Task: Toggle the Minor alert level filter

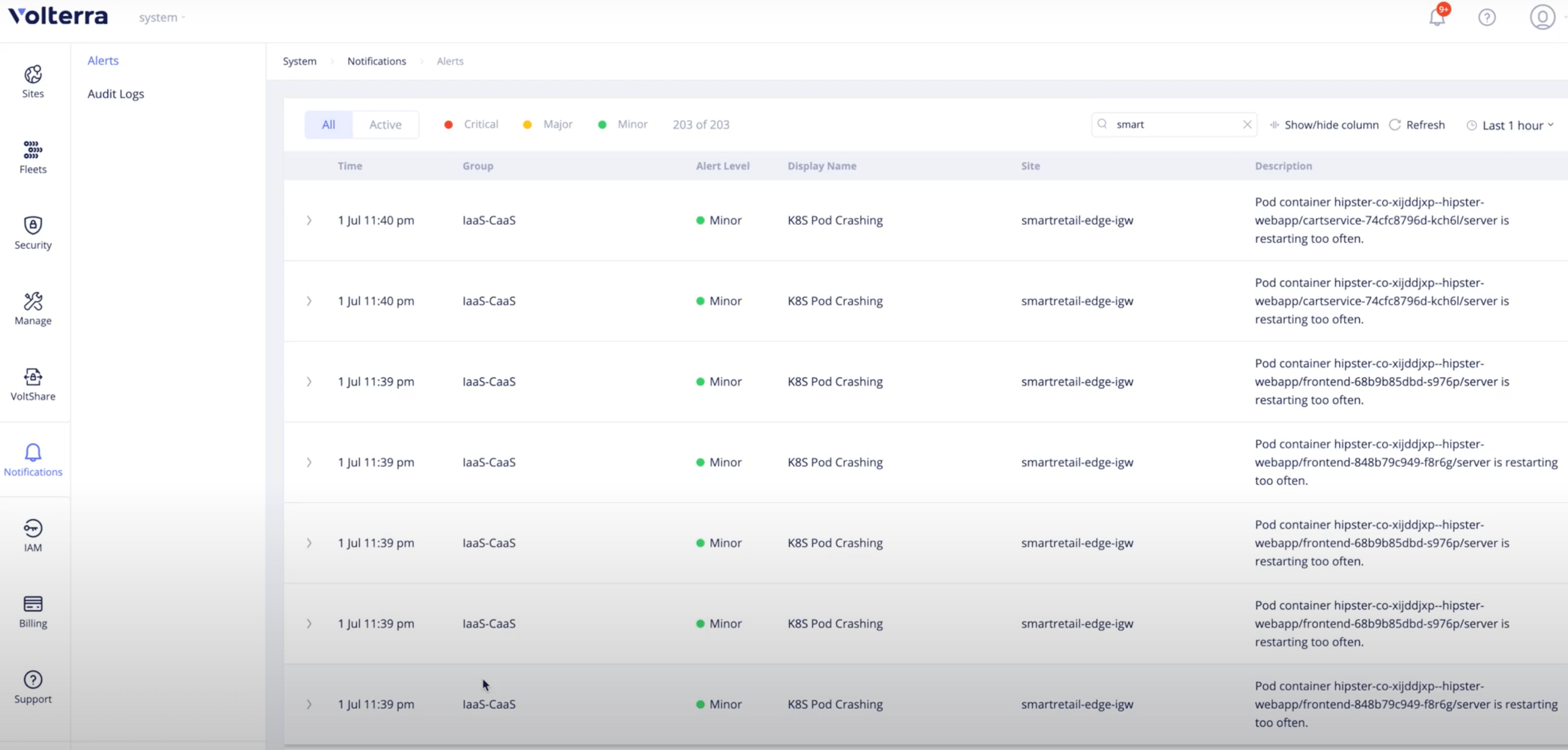Action: 622,124
